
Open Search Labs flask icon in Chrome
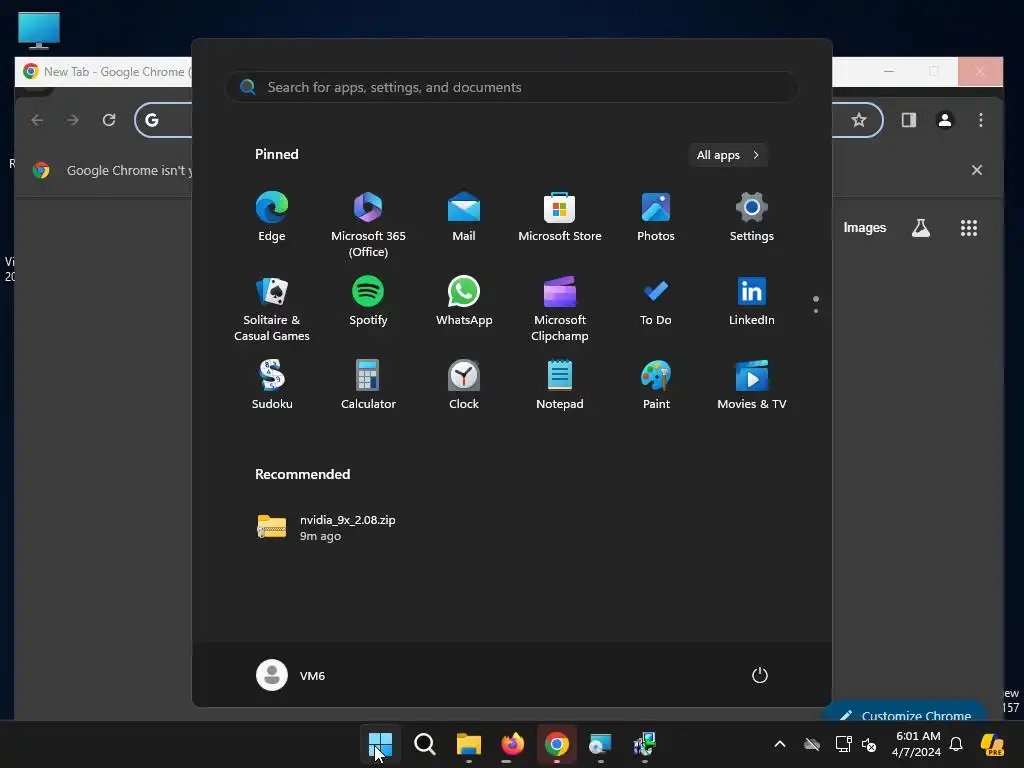pos(921,228)
